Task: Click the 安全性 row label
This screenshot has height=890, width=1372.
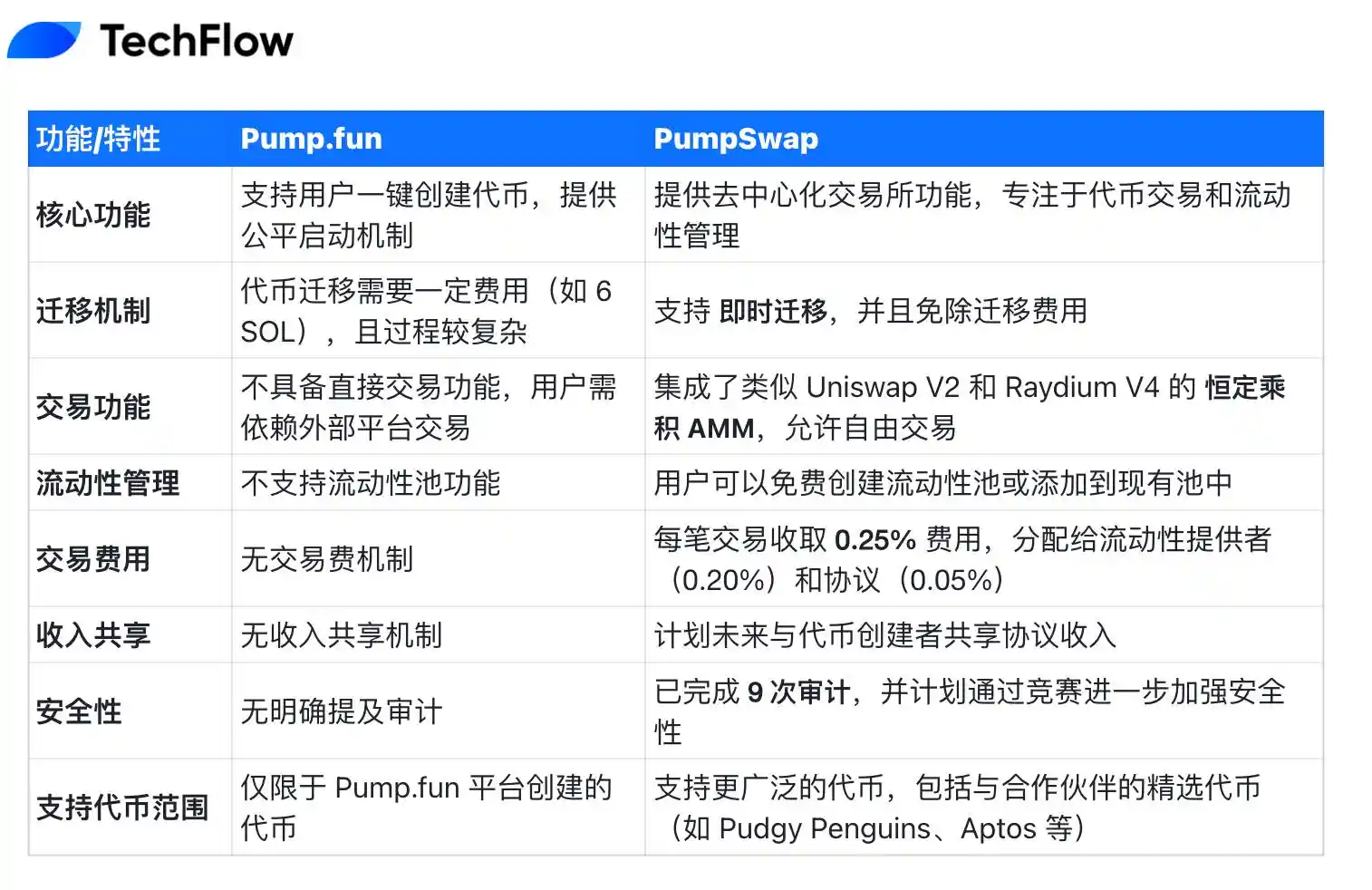Action: [x=79, y=711]
